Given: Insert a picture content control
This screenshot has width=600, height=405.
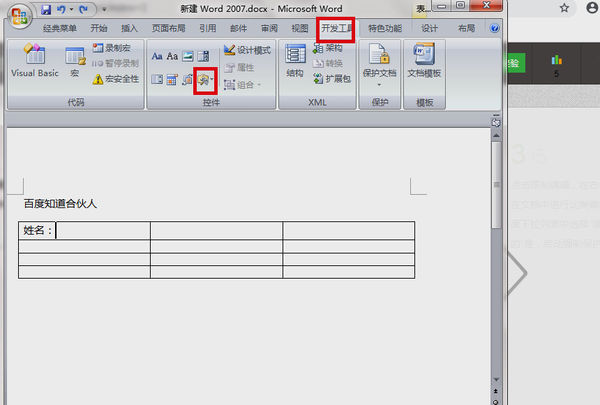Looking at the screenshot, I should (188, 56).
